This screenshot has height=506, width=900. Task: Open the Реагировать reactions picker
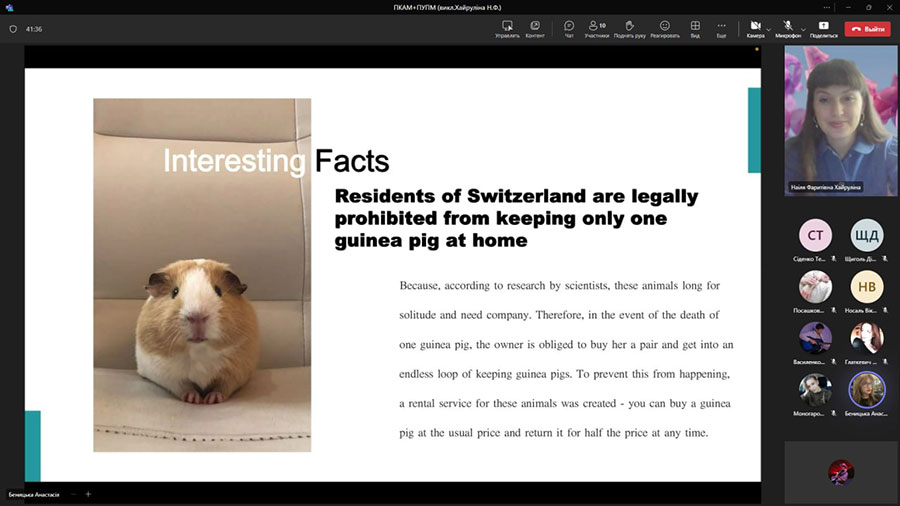(x=664, y=27)
